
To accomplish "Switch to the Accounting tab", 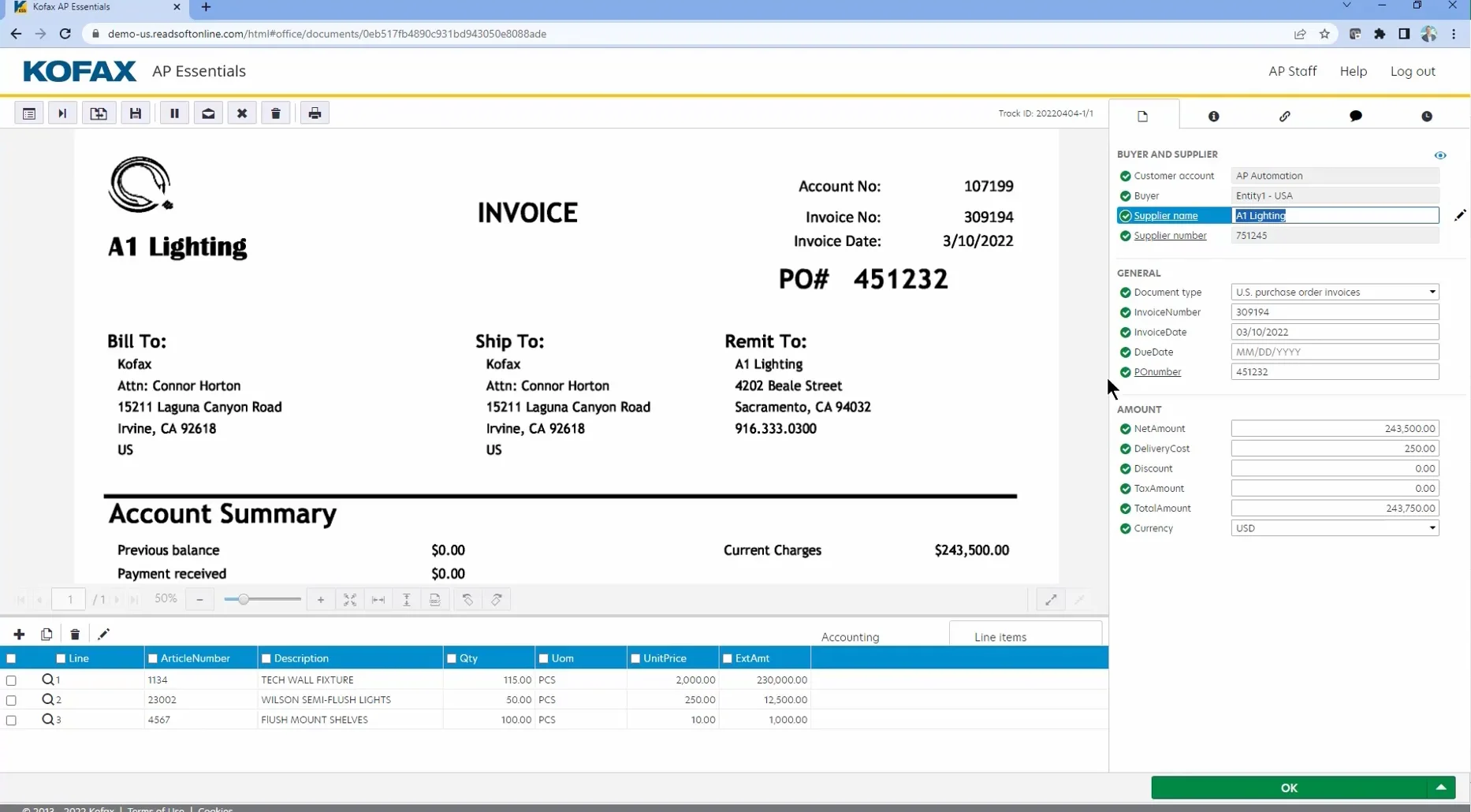I will point(850,637).
